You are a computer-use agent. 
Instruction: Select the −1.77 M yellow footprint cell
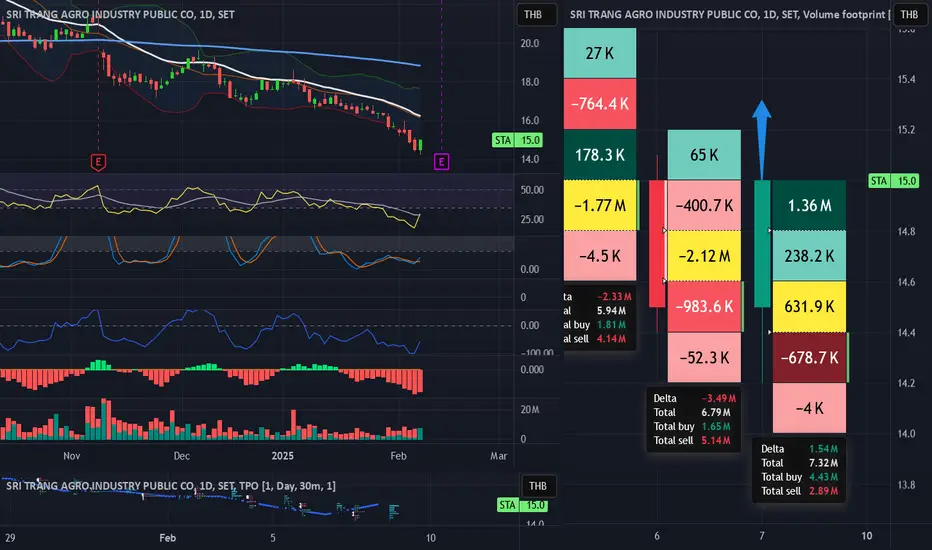pos(600,205)
